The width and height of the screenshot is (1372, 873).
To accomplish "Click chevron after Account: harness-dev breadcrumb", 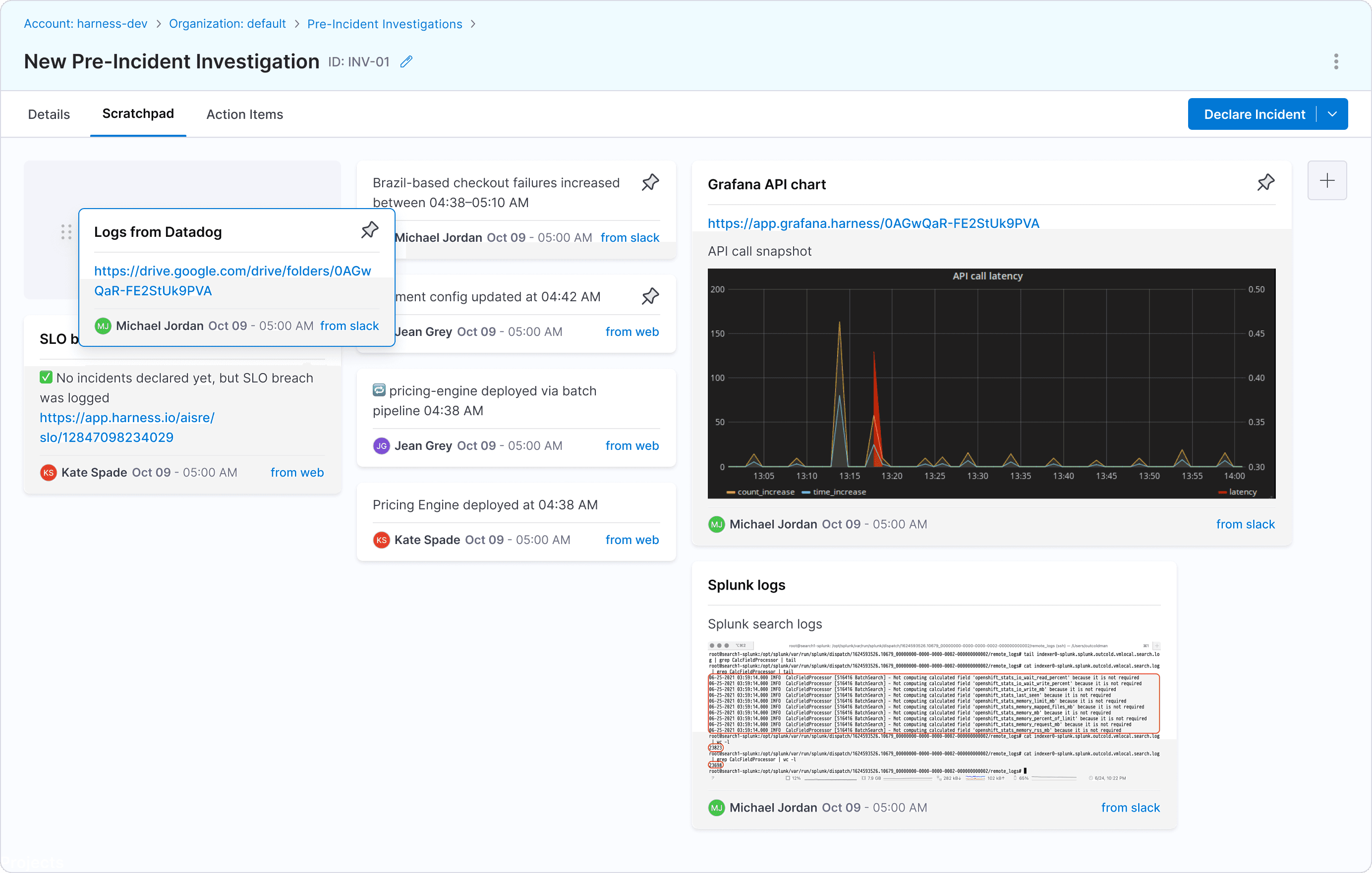I will (159, 24).
